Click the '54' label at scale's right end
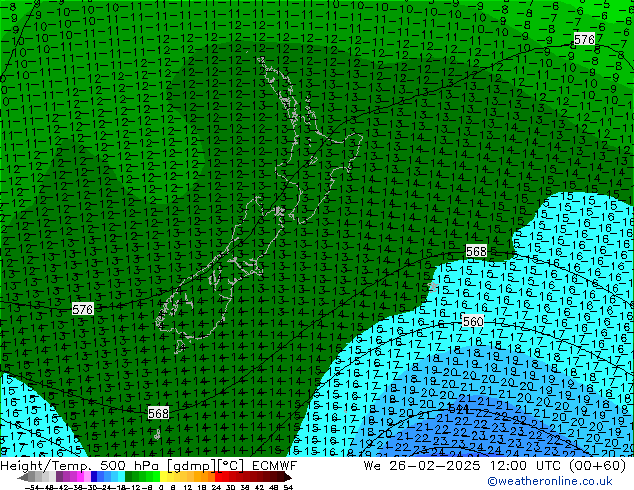The height and width of the screenshot is (490, 634). tap(288, 487)
